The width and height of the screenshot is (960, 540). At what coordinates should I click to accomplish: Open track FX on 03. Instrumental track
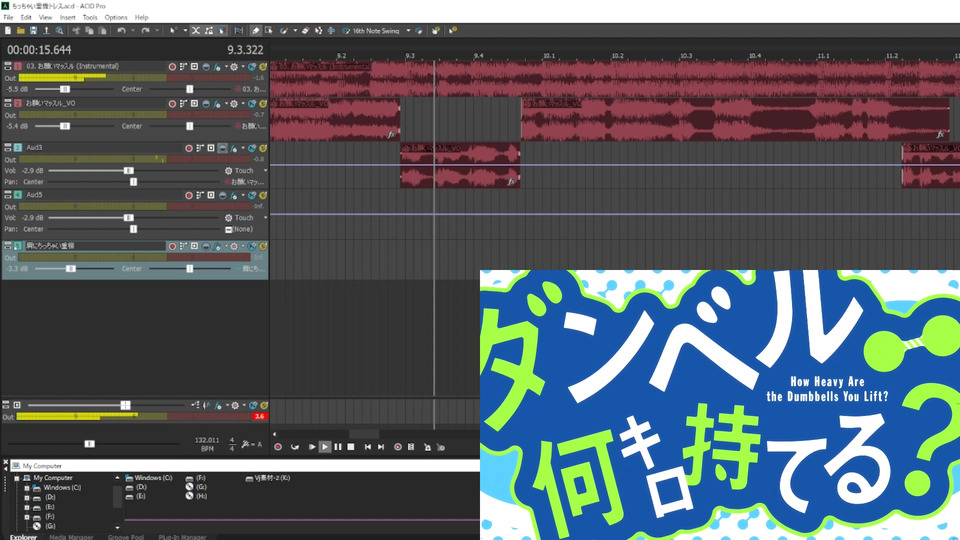(217, 67)
